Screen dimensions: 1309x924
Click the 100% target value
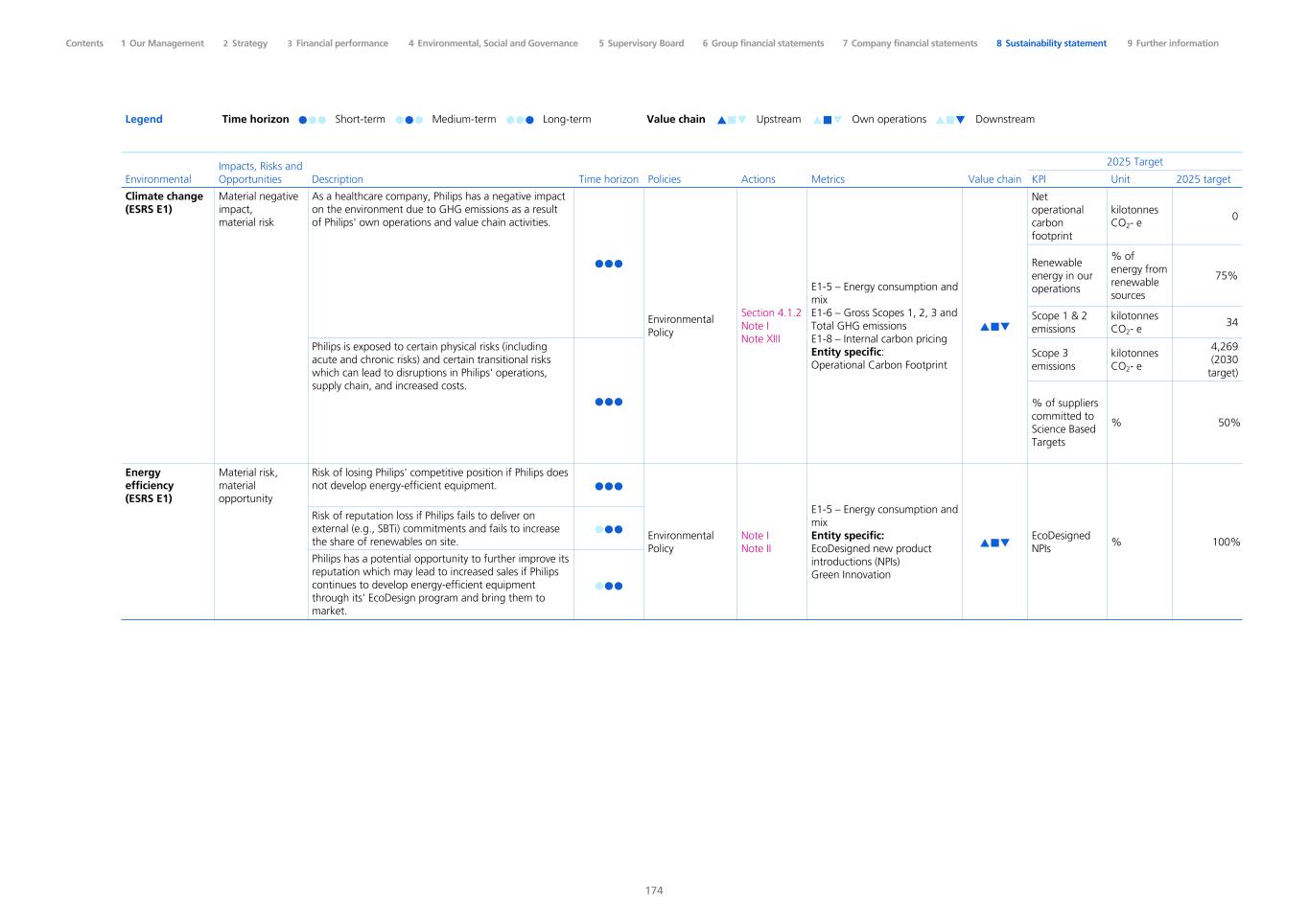[1226, 543]
